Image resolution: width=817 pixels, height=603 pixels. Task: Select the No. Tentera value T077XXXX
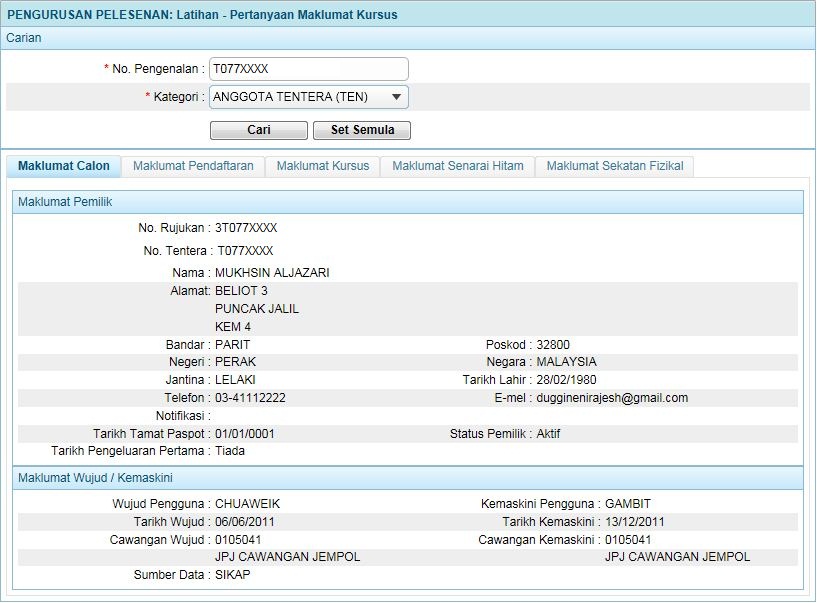pyautogui.click(x=245, y=251)
